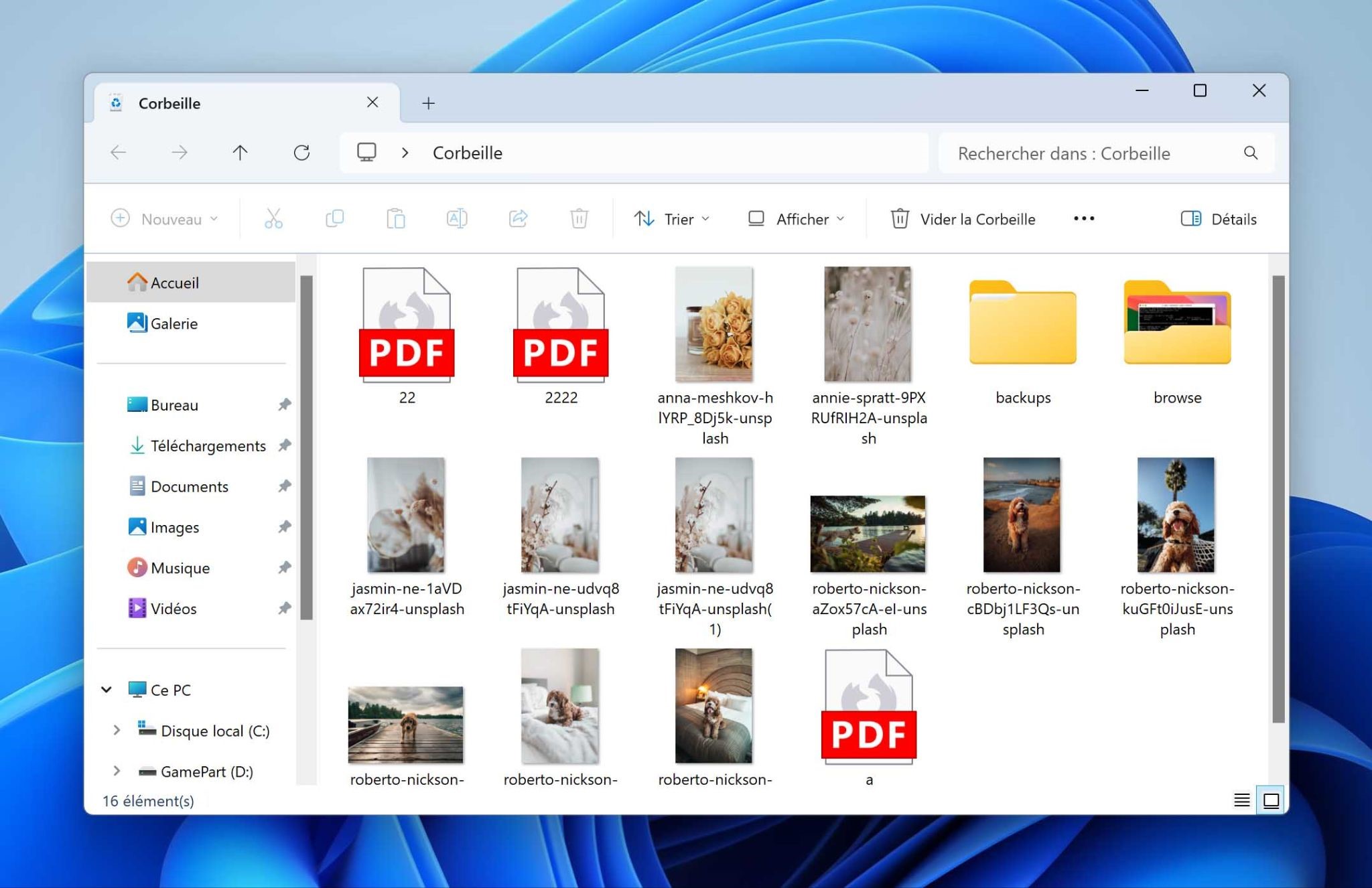Refresh the Corbeille view
Viewport: 1372px width, 888px height.
click(x=301, y=153)
